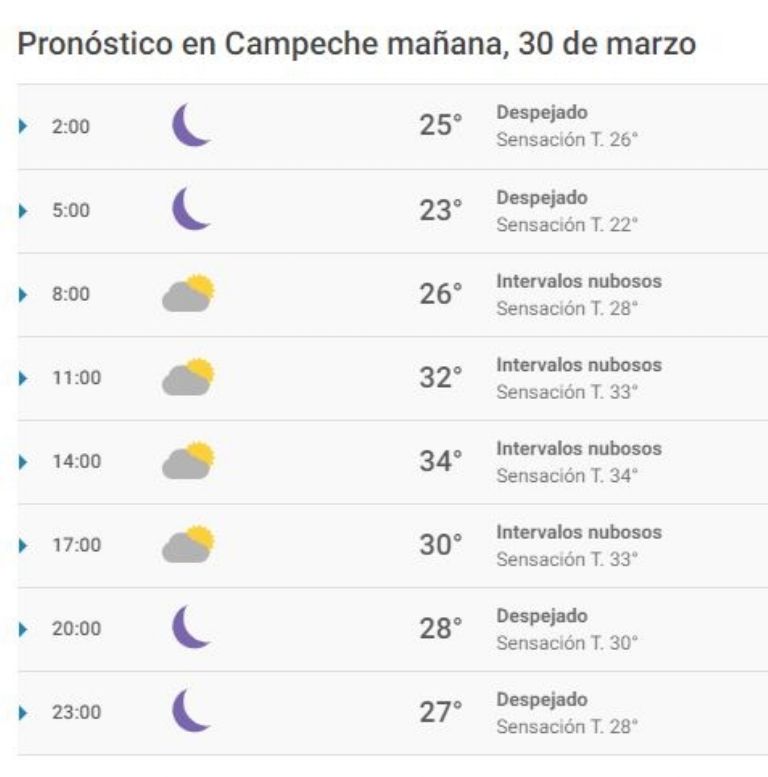Screen dimensions: 768x777
Task: Expand the 17:00 forecast row arrow
Action: (x=23, y=546)
